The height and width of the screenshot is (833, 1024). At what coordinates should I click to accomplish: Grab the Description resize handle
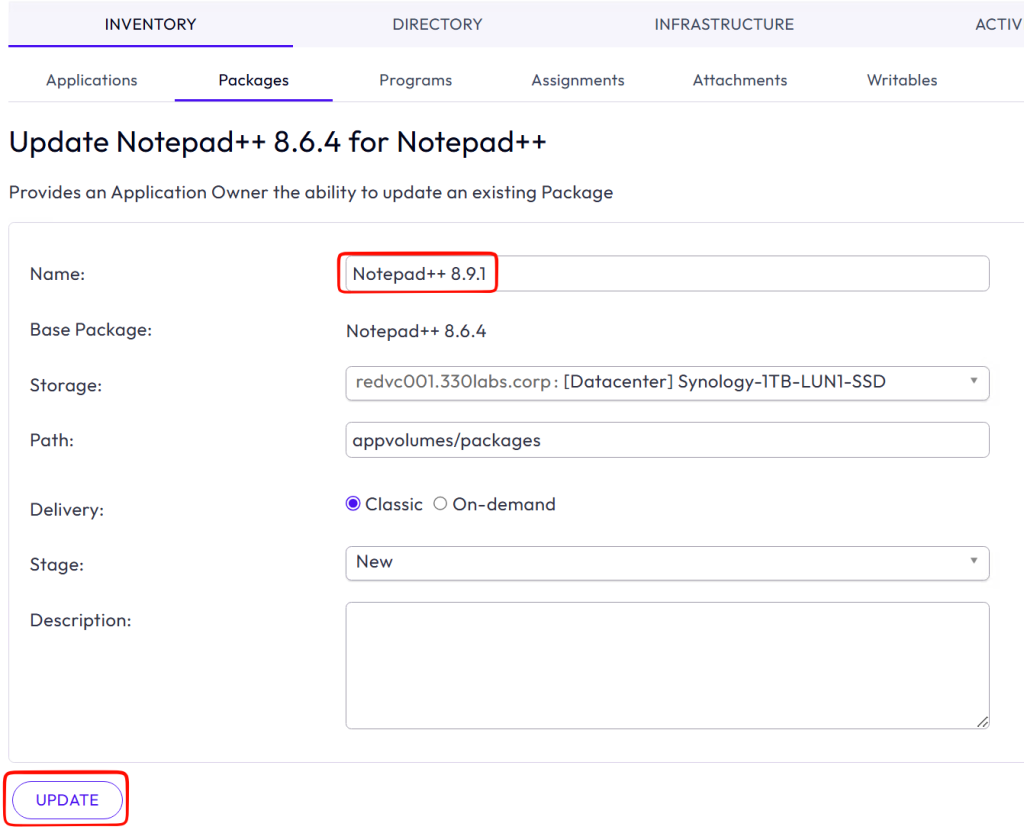tap(982, 721)
